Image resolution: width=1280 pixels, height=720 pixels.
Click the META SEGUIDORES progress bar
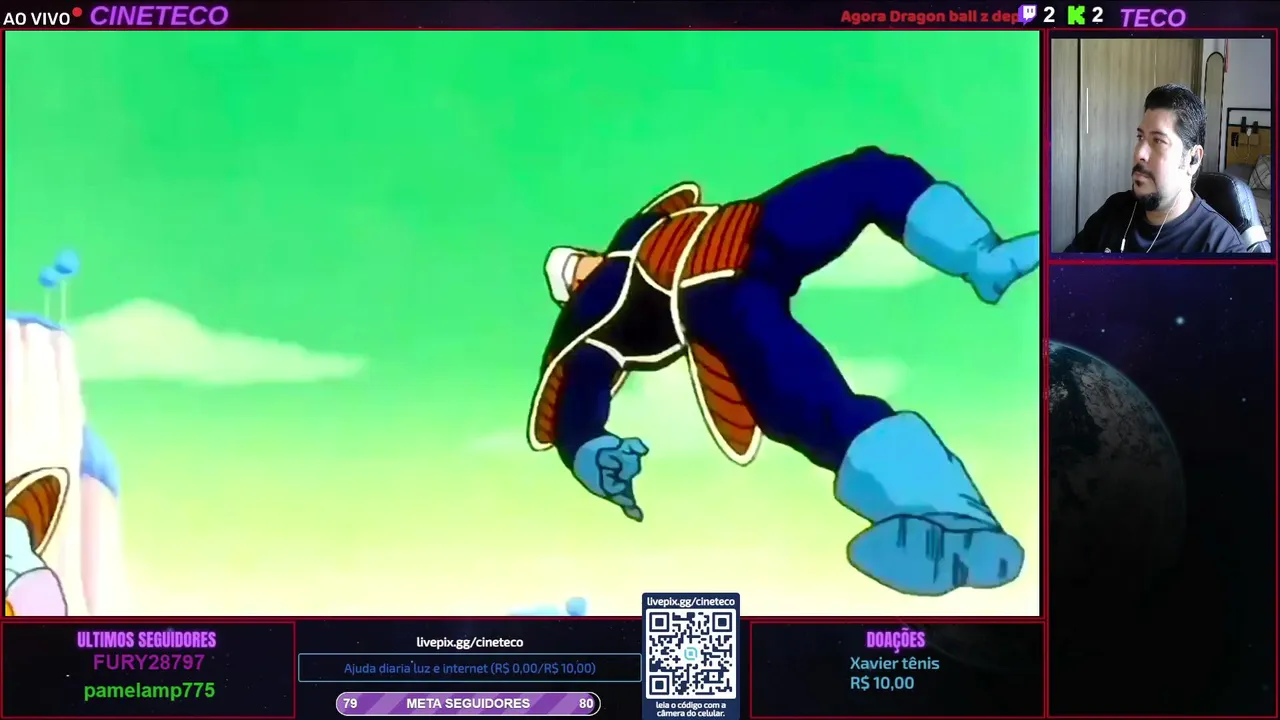tap(468, 704)
